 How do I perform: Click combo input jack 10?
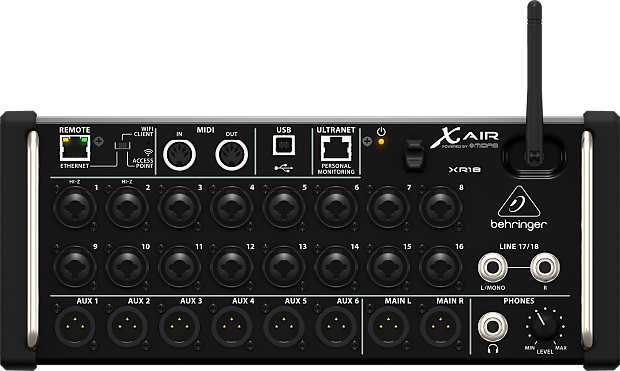coord(127,266)
